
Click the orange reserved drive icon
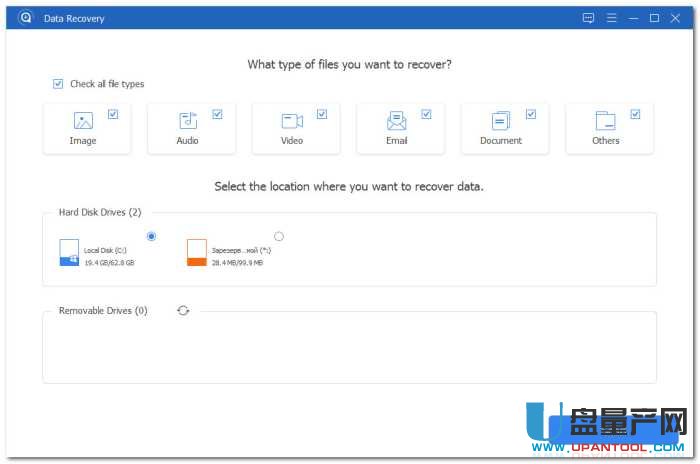click(197, 252)
